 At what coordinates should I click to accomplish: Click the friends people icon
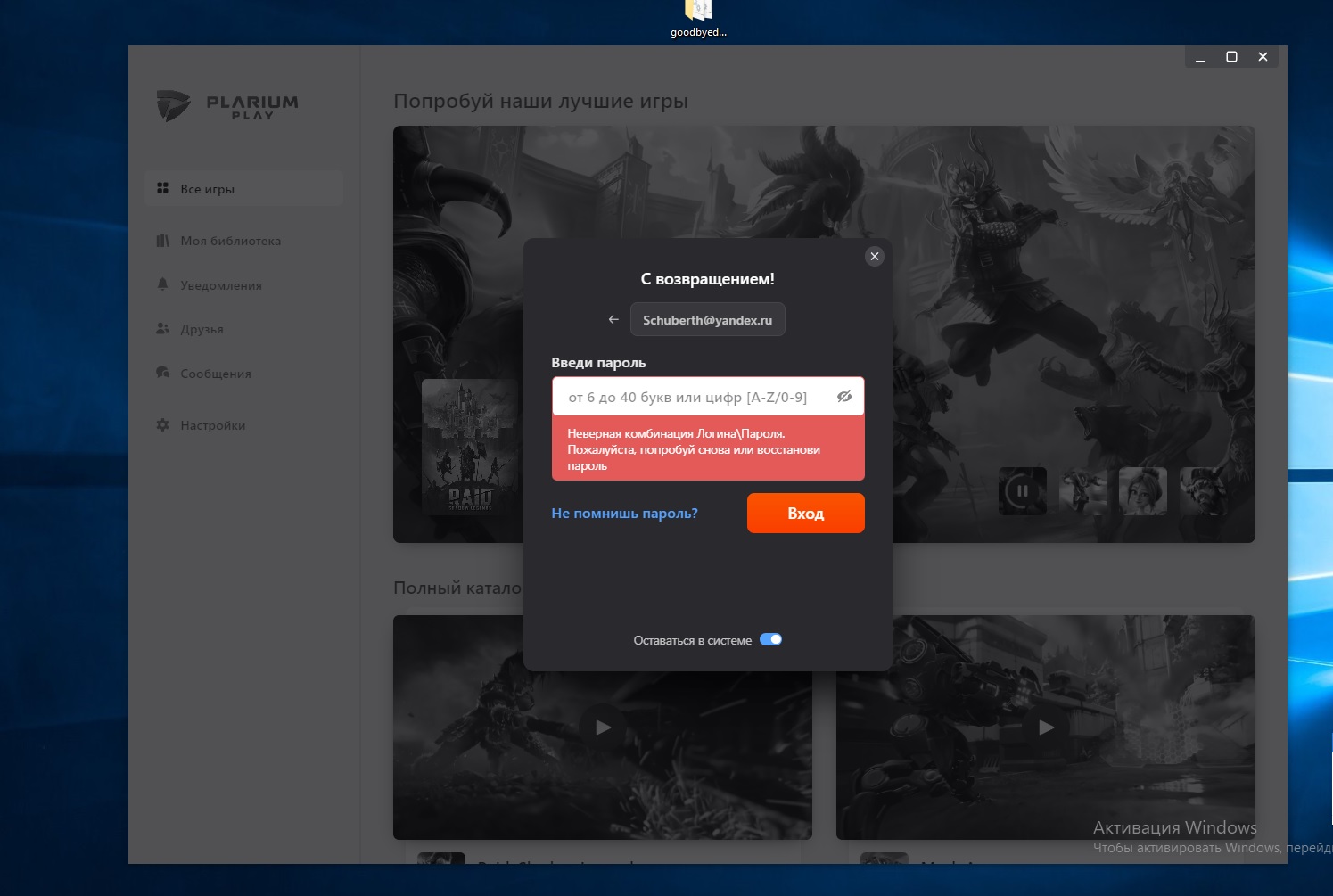[162, 328]
